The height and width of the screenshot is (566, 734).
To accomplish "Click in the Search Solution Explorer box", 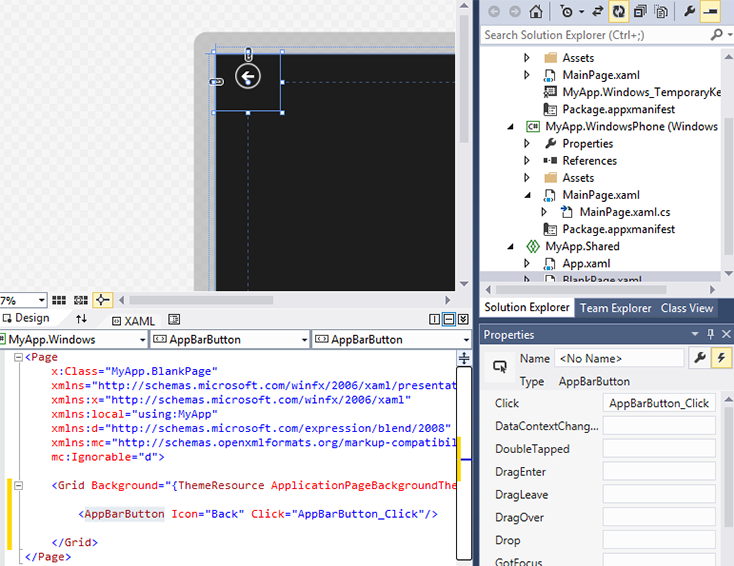I will (595, 35).
